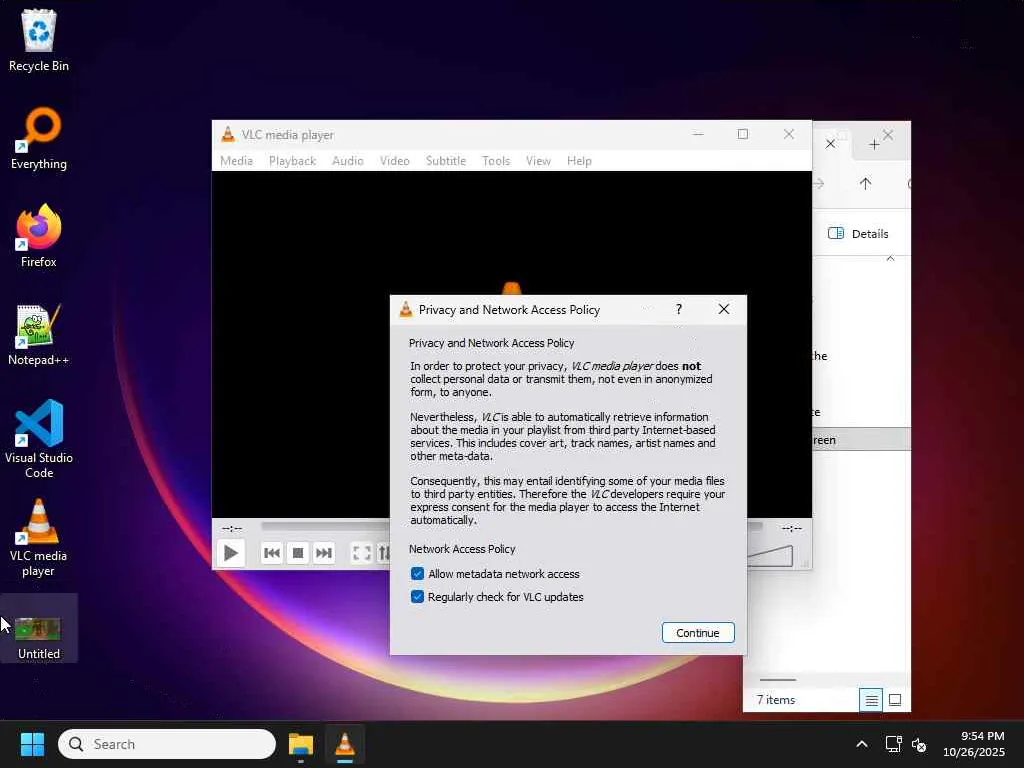Open the Media menu in VLC

(236, 161)
